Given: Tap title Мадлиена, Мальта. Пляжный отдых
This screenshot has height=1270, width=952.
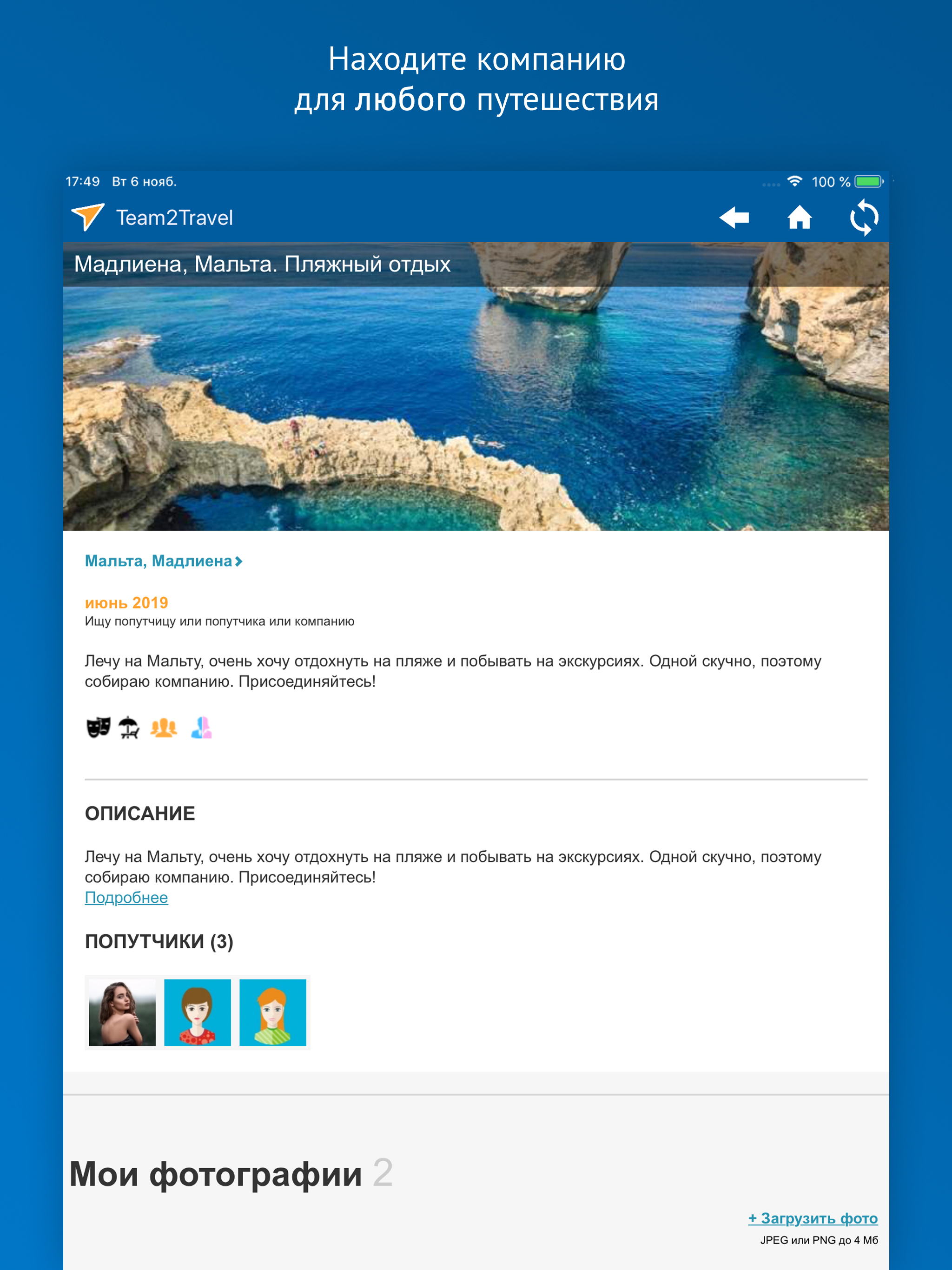Looking at the screenshot, I should point(262,264).
